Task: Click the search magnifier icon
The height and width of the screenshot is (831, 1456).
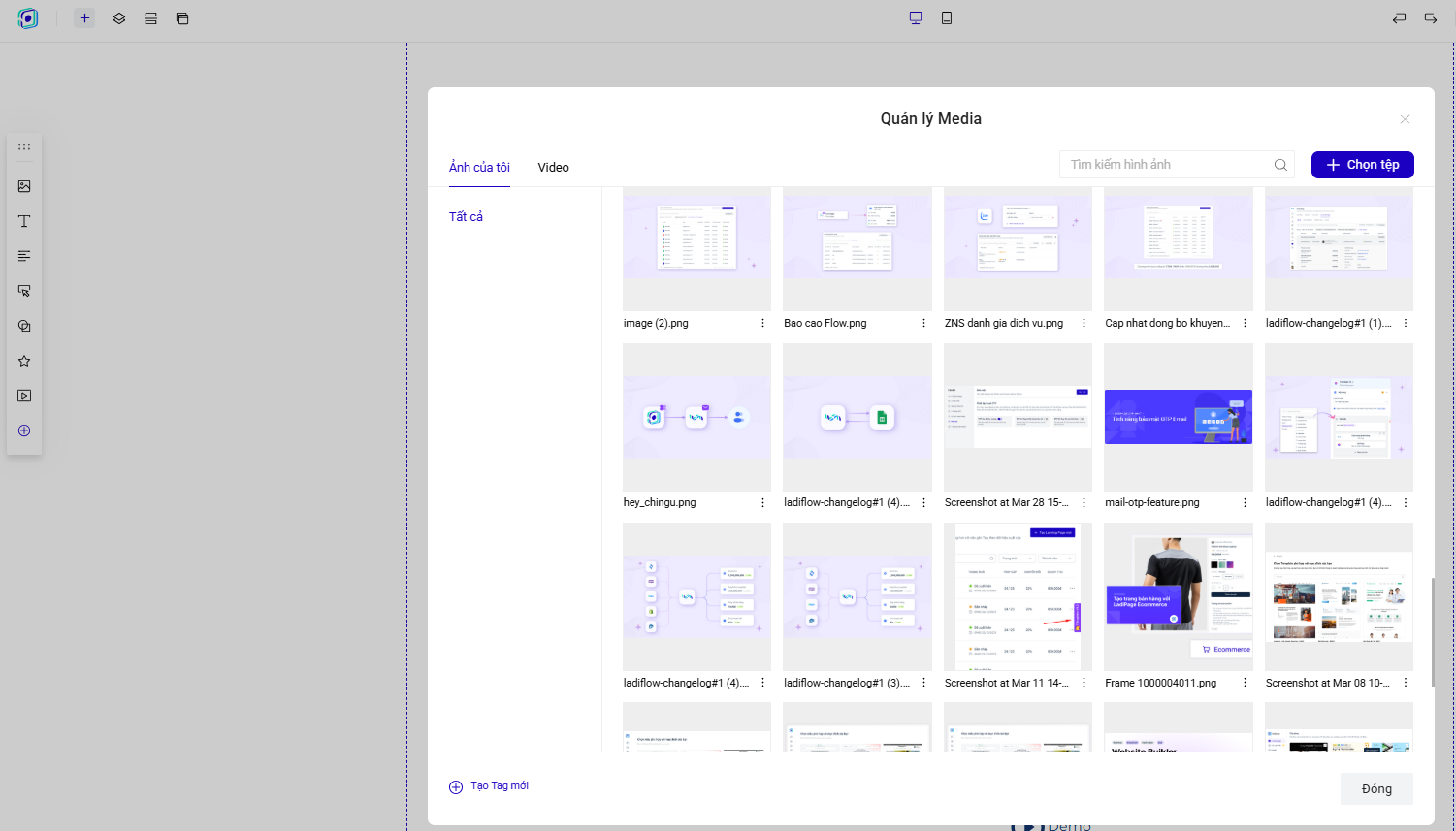Action: 1280,165
